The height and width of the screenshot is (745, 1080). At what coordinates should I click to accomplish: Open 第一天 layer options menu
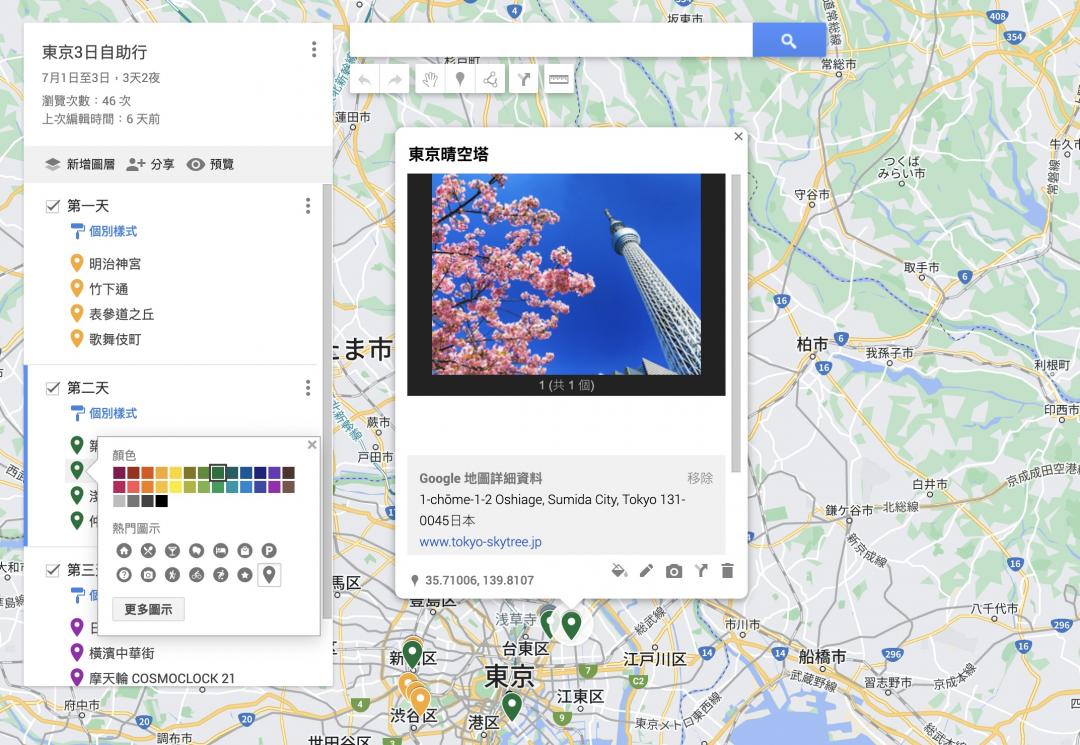(308, 206)
